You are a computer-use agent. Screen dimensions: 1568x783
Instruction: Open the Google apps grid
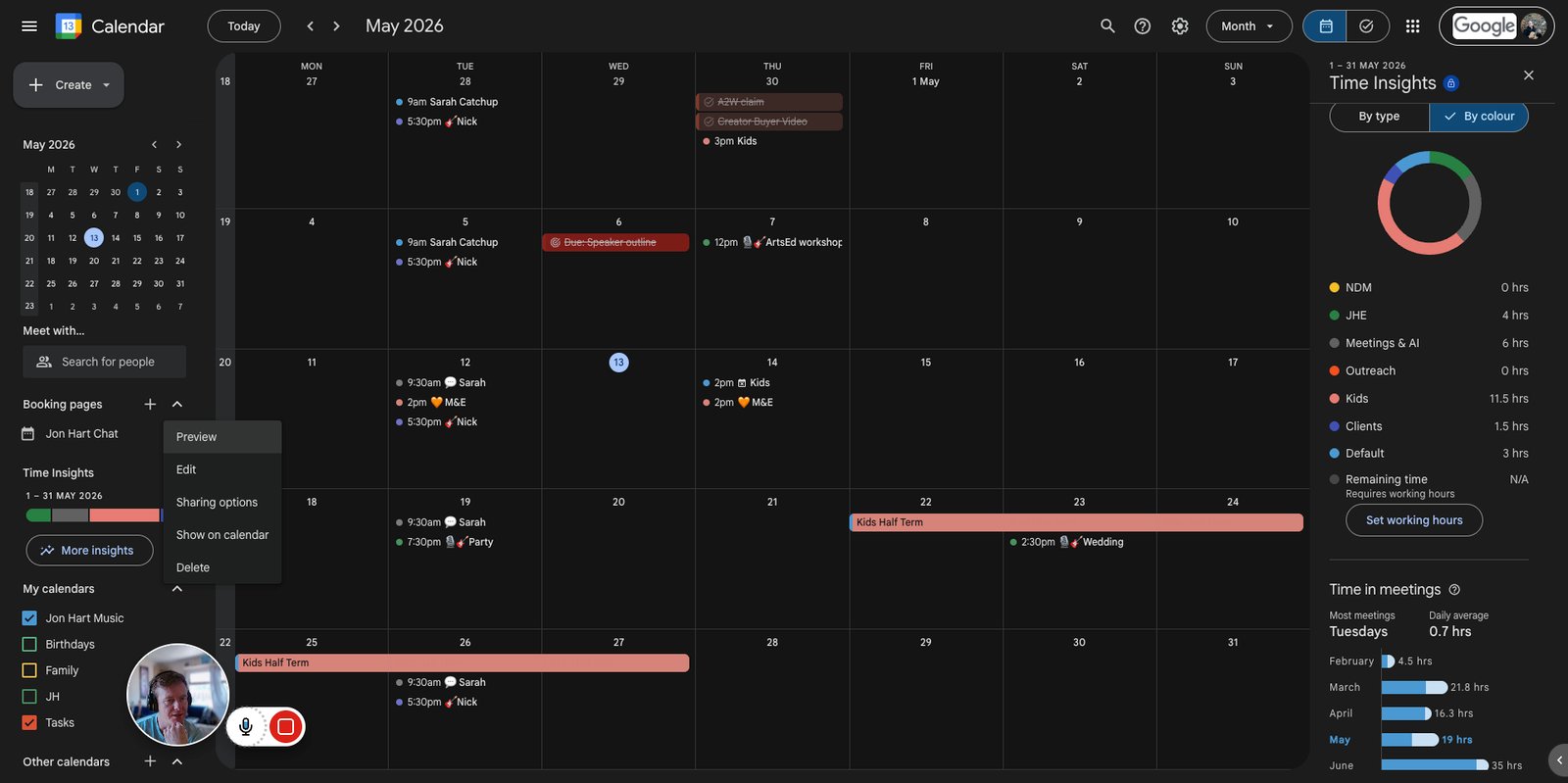[1412, 26]
